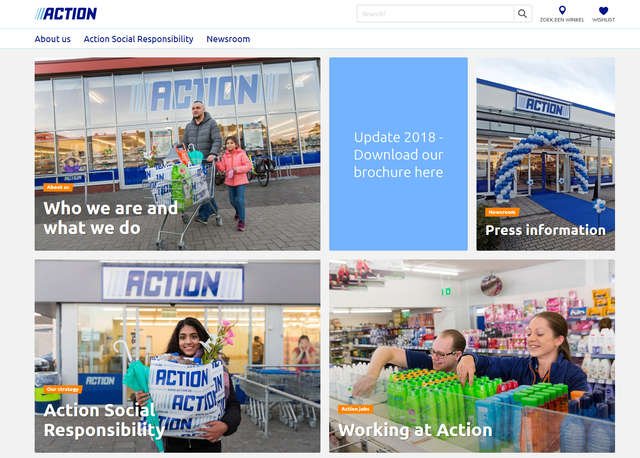The height and width of the screenshot is (458, 640).
Task: Open 'Who we are and what we do' tile
Action: point(178,154)
